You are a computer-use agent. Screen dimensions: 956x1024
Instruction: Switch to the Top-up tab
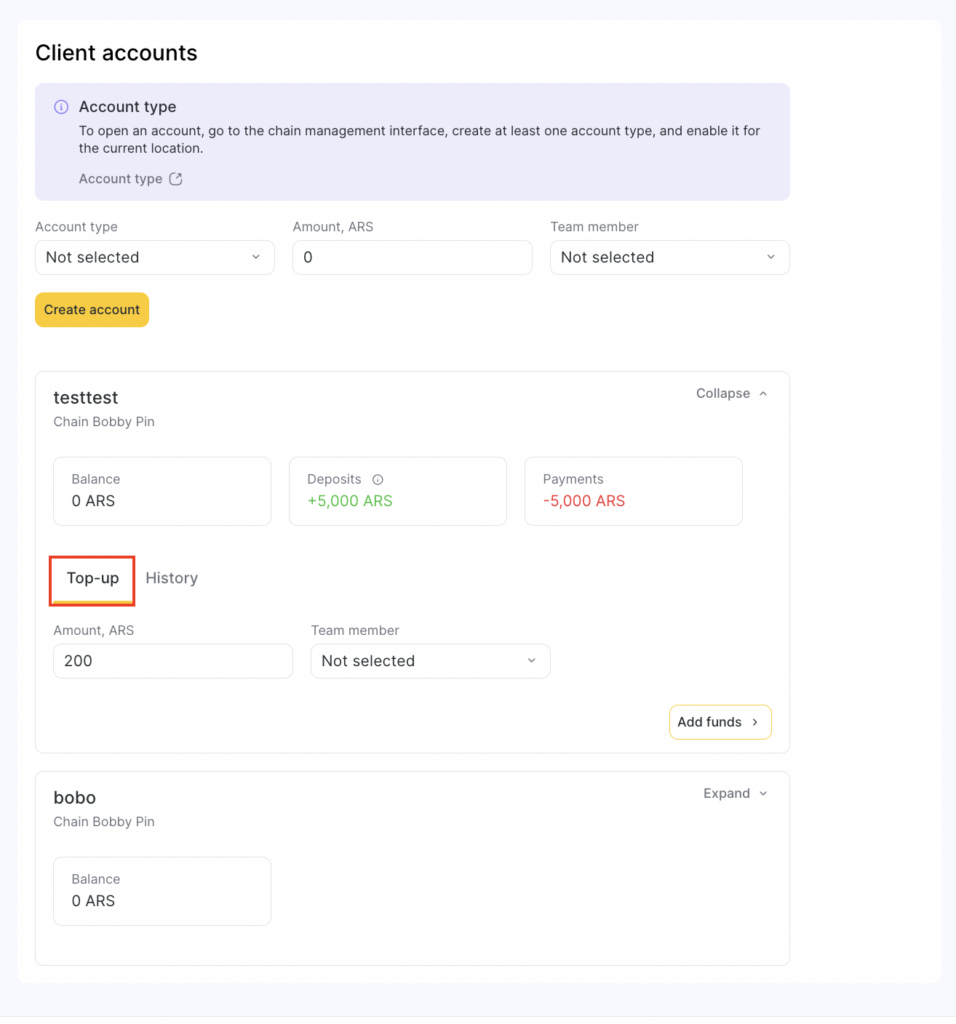[x=93, y=578]
